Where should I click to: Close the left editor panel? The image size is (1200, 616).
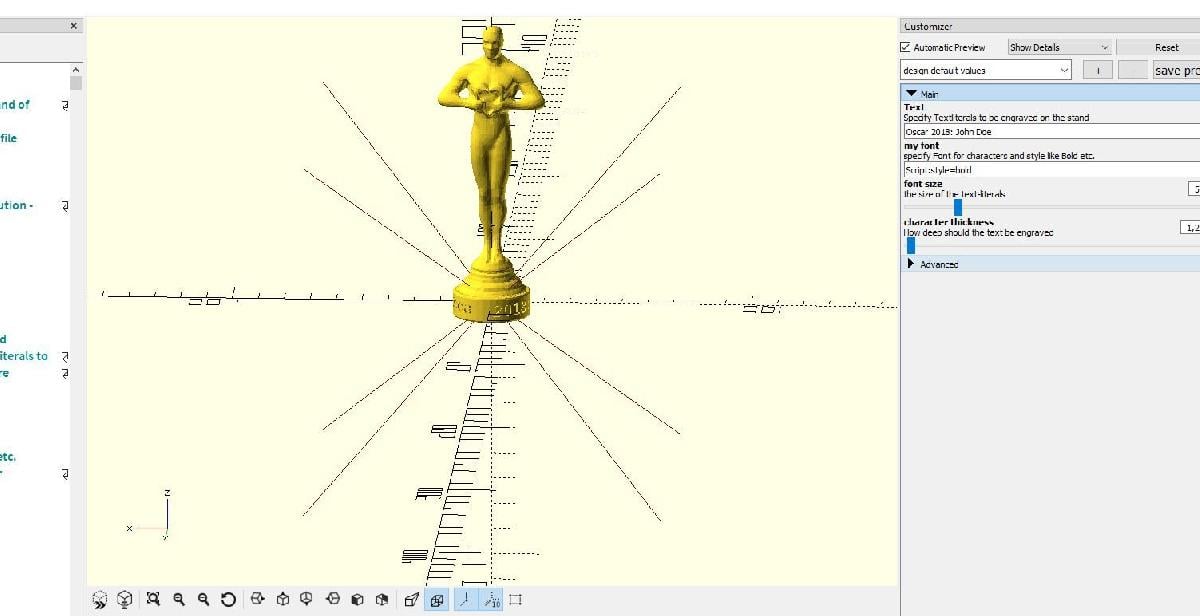[x=74, y=26]
